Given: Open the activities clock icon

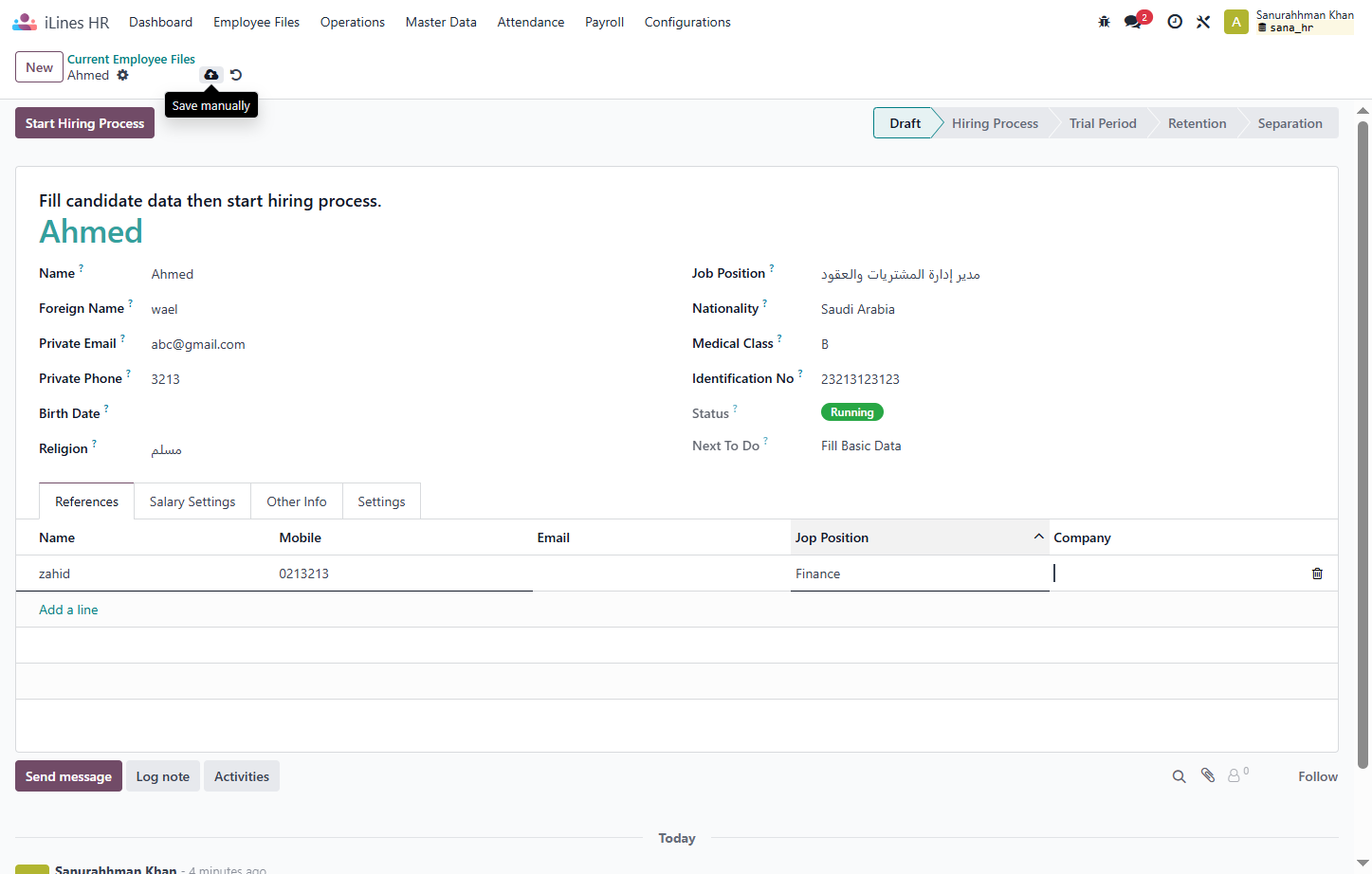Looking at the screenshot, I should tap(1175, 22).
